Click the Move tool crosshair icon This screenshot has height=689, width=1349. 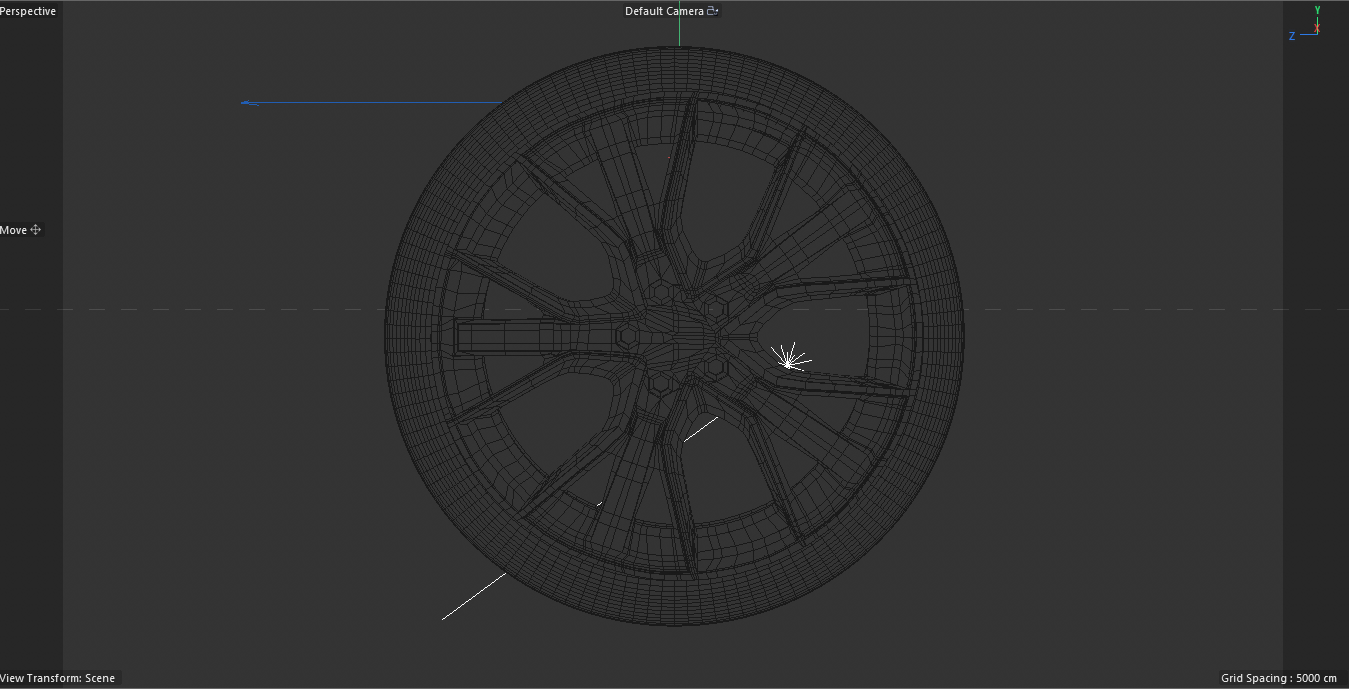coord(35,229)
